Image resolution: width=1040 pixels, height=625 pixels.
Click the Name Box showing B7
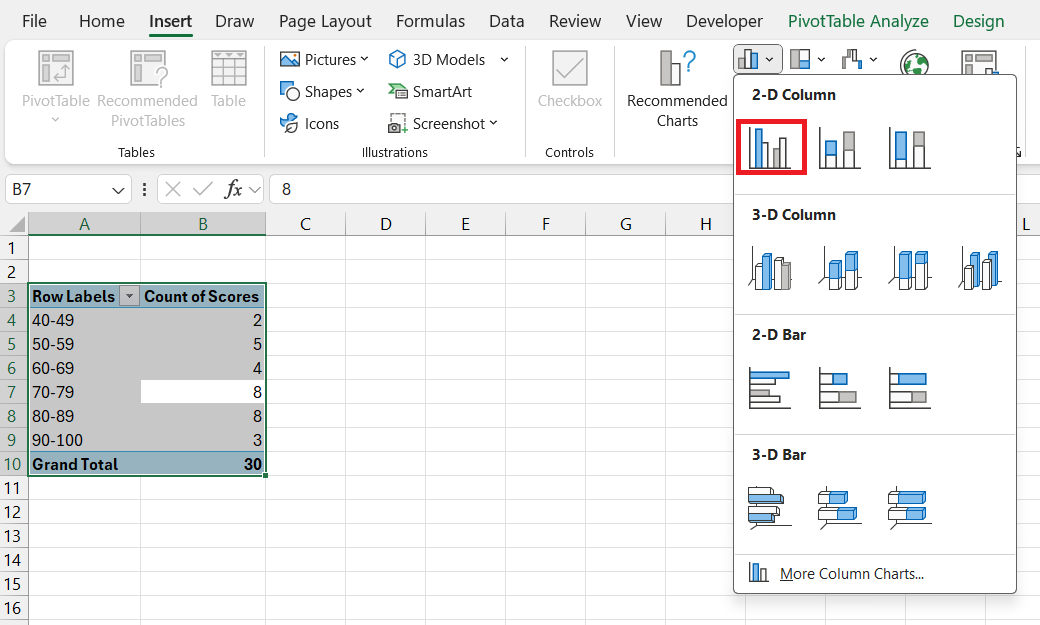59,189
